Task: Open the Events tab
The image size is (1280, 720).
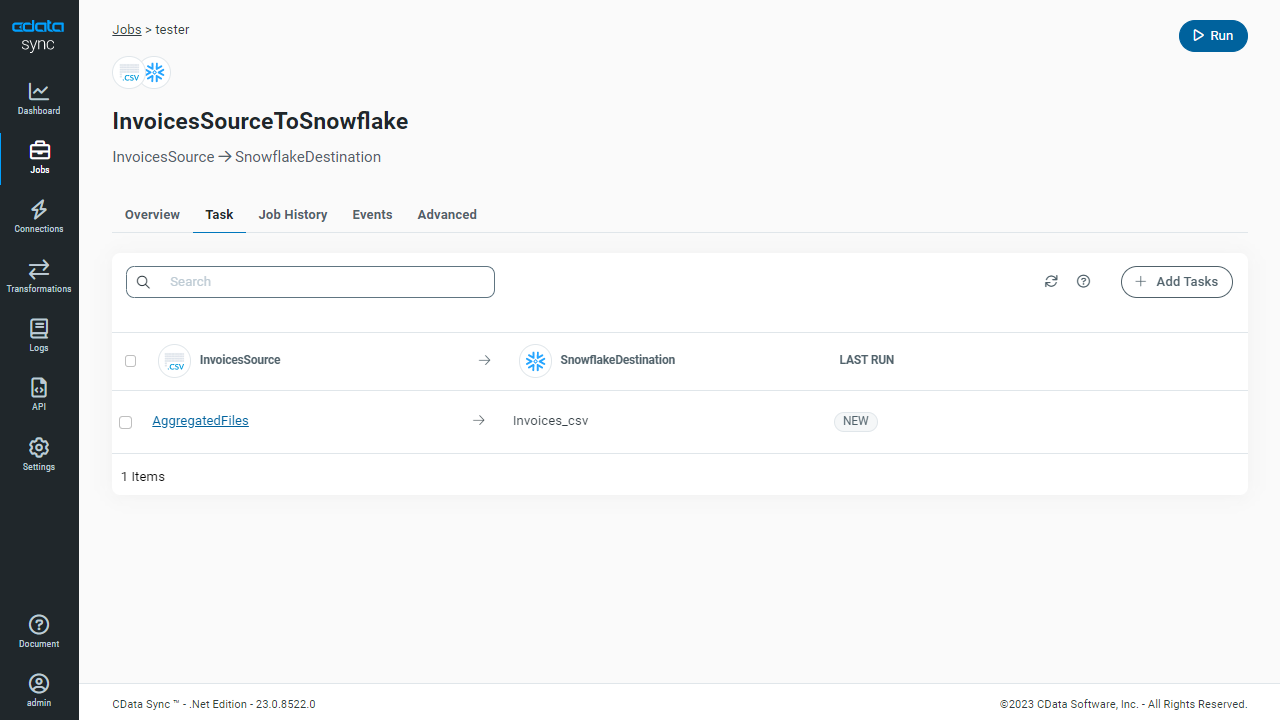Action: [372, 215]
